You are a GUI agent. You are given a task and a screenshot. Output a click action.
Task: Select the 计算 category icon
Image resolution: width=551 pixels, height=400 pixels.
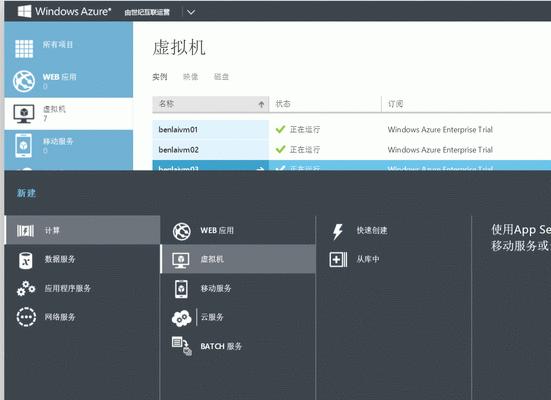[26, 231]
